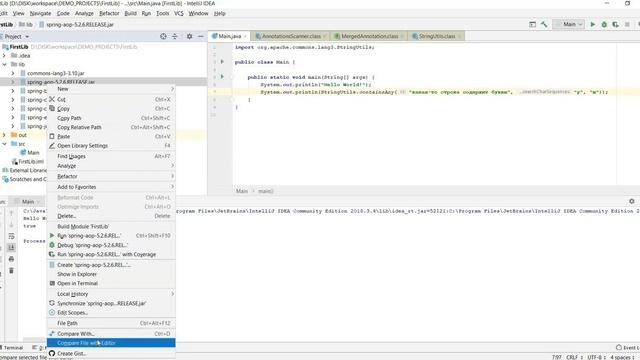Switch to StringUtils.class tab
The image size is (640, 360).
point(437,36)
